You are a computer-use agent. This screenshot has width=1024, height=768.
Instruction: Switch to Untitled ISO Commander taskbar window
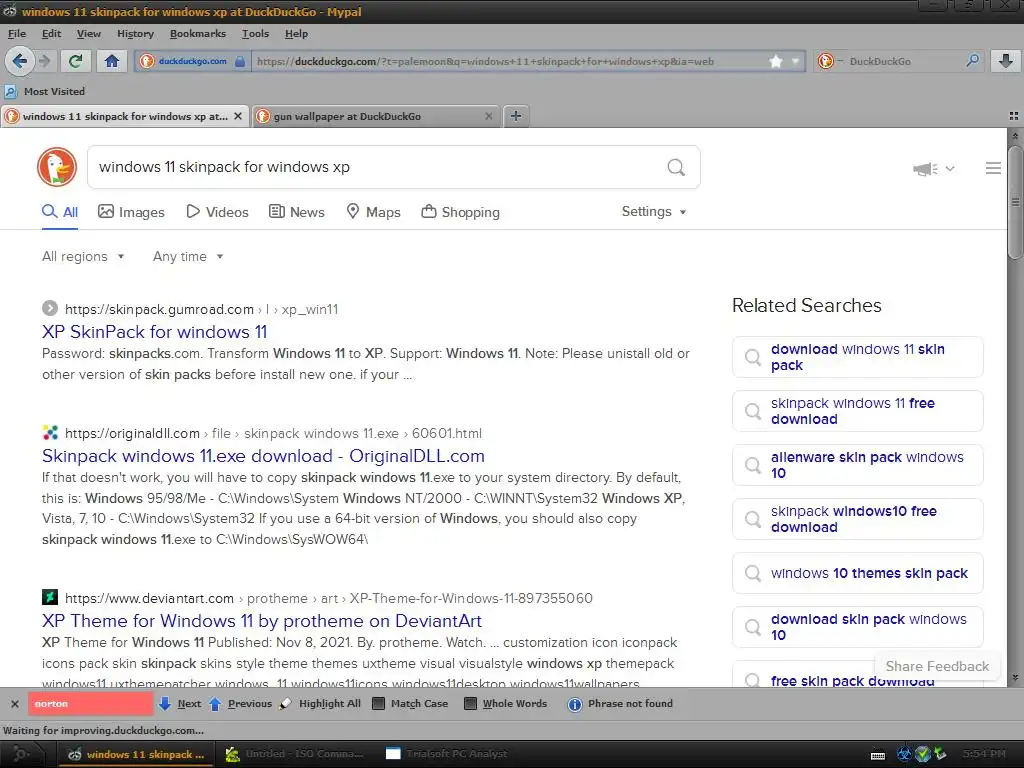(295, 754)
